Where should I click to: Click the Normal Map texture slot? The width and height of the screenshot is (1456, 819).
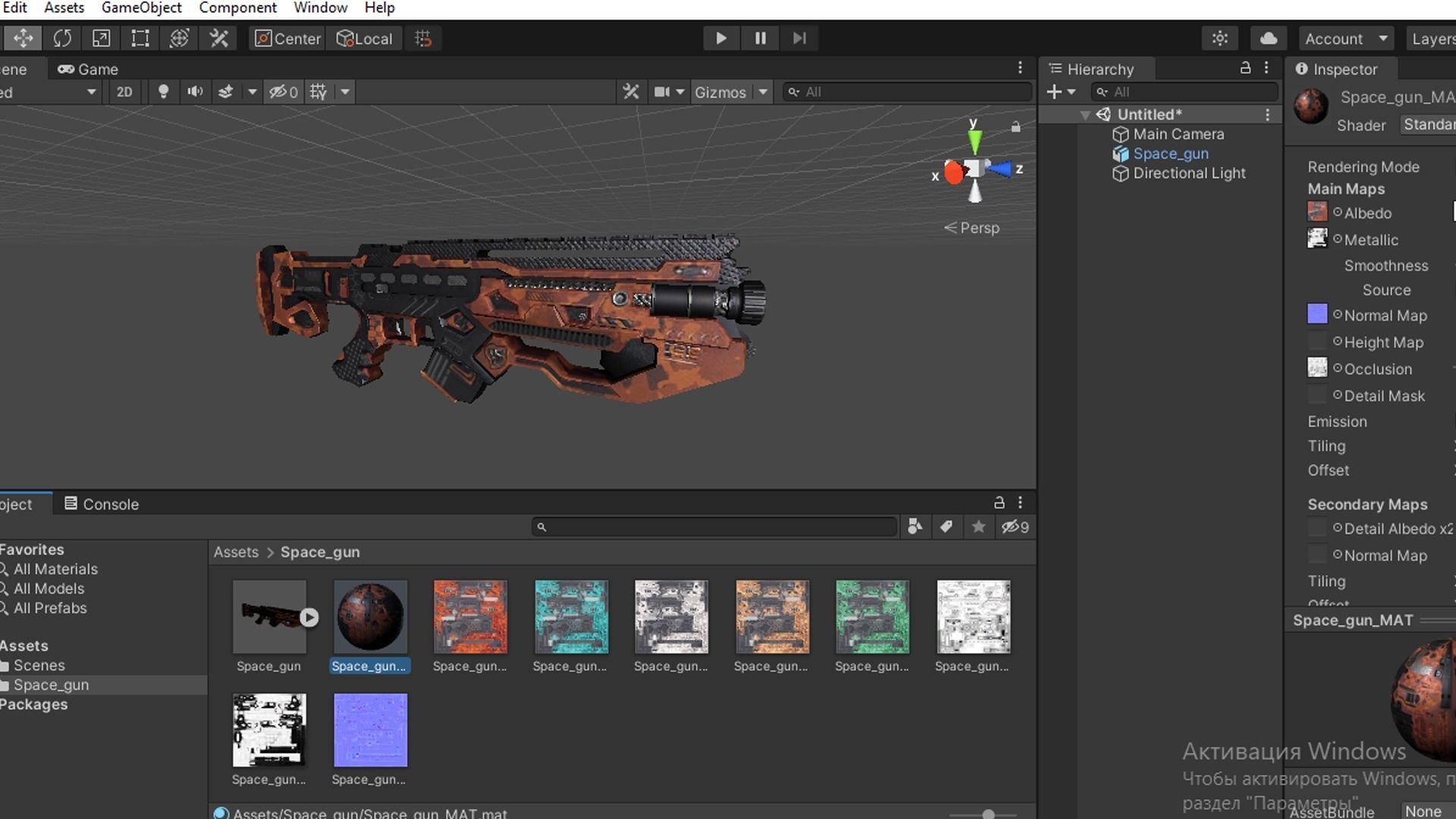pos(1317,314)
